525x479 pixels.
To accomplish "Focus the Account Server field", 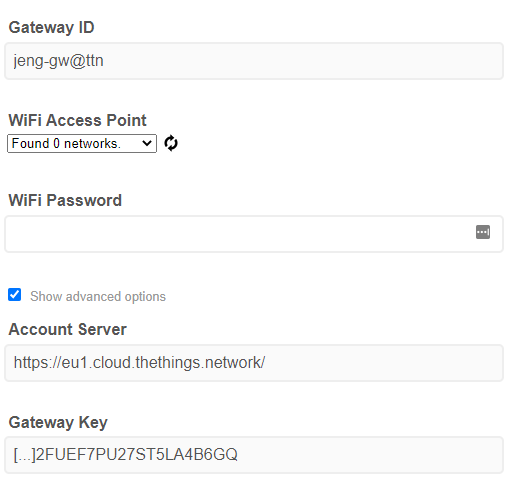I will (x=254, y=363).
